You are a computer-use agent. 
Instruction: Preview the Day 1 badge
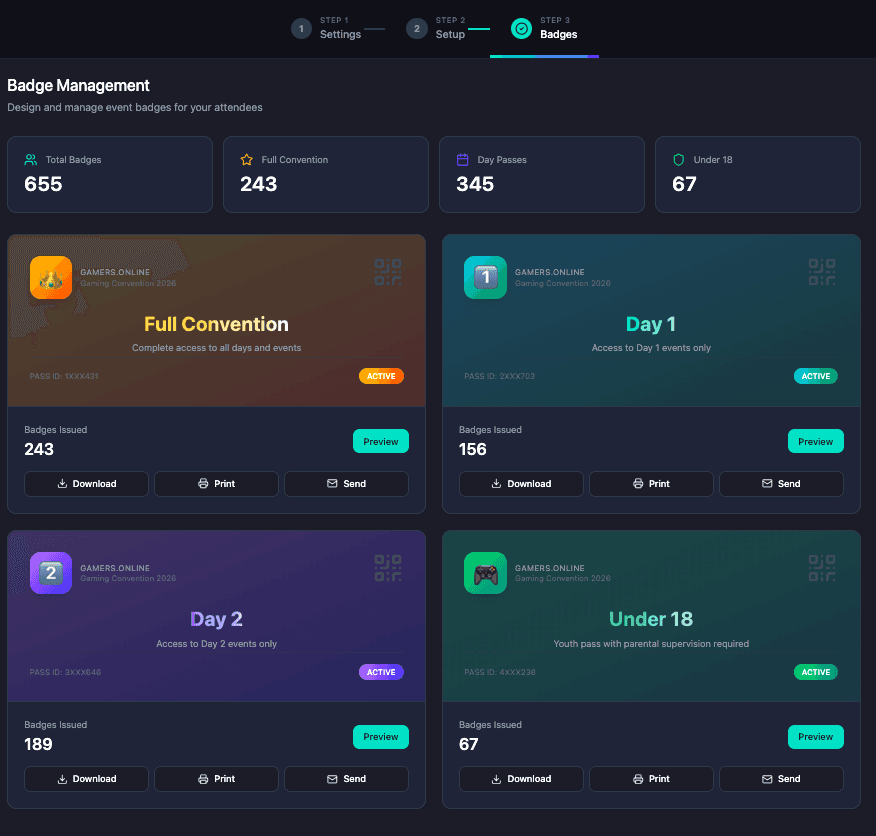pos(816,441)
